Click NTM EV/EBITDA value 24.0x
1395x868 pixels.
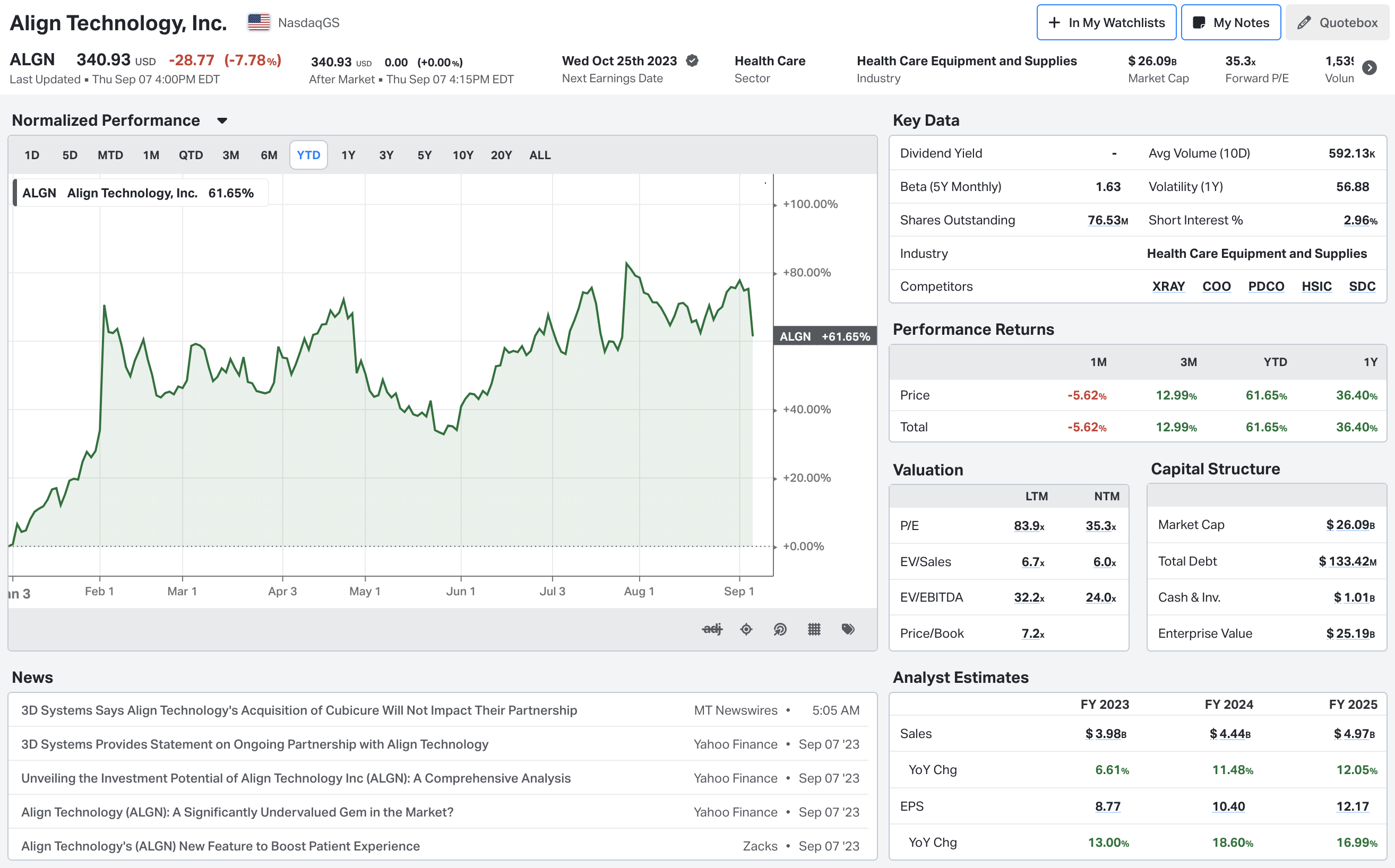pos(1100,597)
